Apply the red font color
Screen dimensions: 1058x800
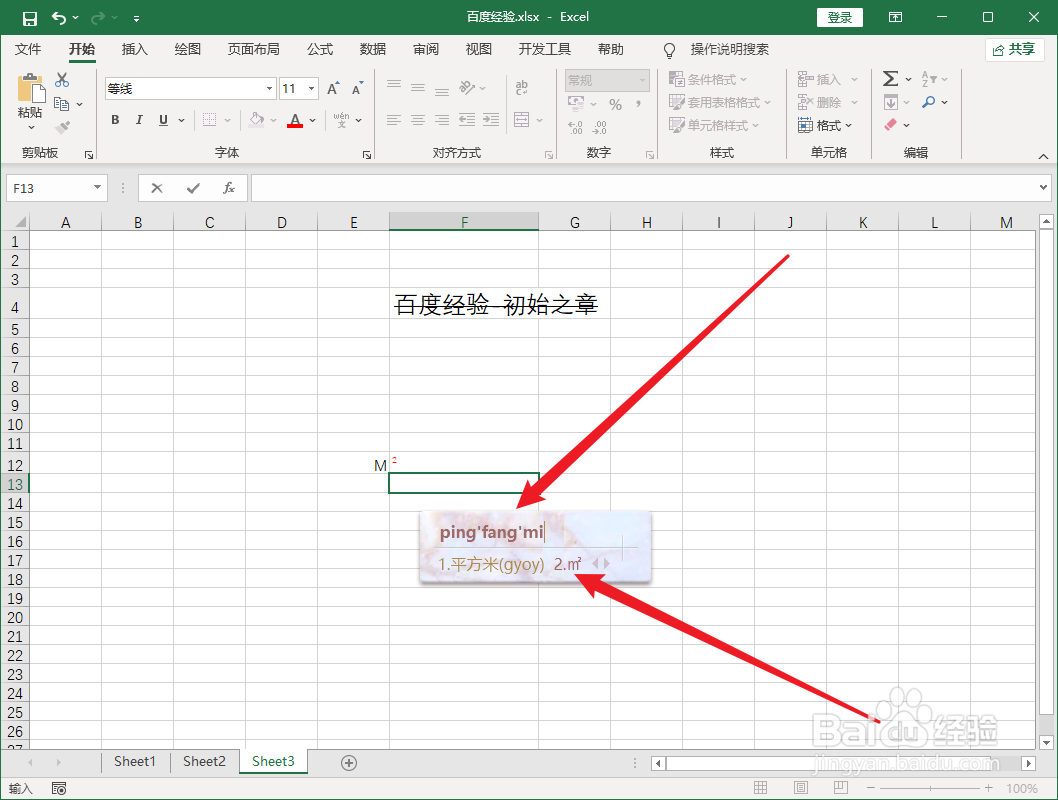295,120
